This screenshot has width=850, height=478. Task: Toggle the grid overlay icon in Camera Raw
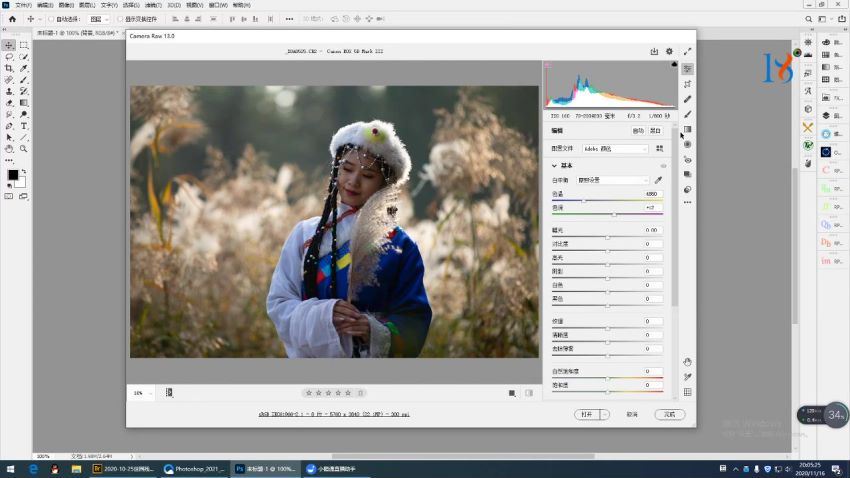pos(687,392)
